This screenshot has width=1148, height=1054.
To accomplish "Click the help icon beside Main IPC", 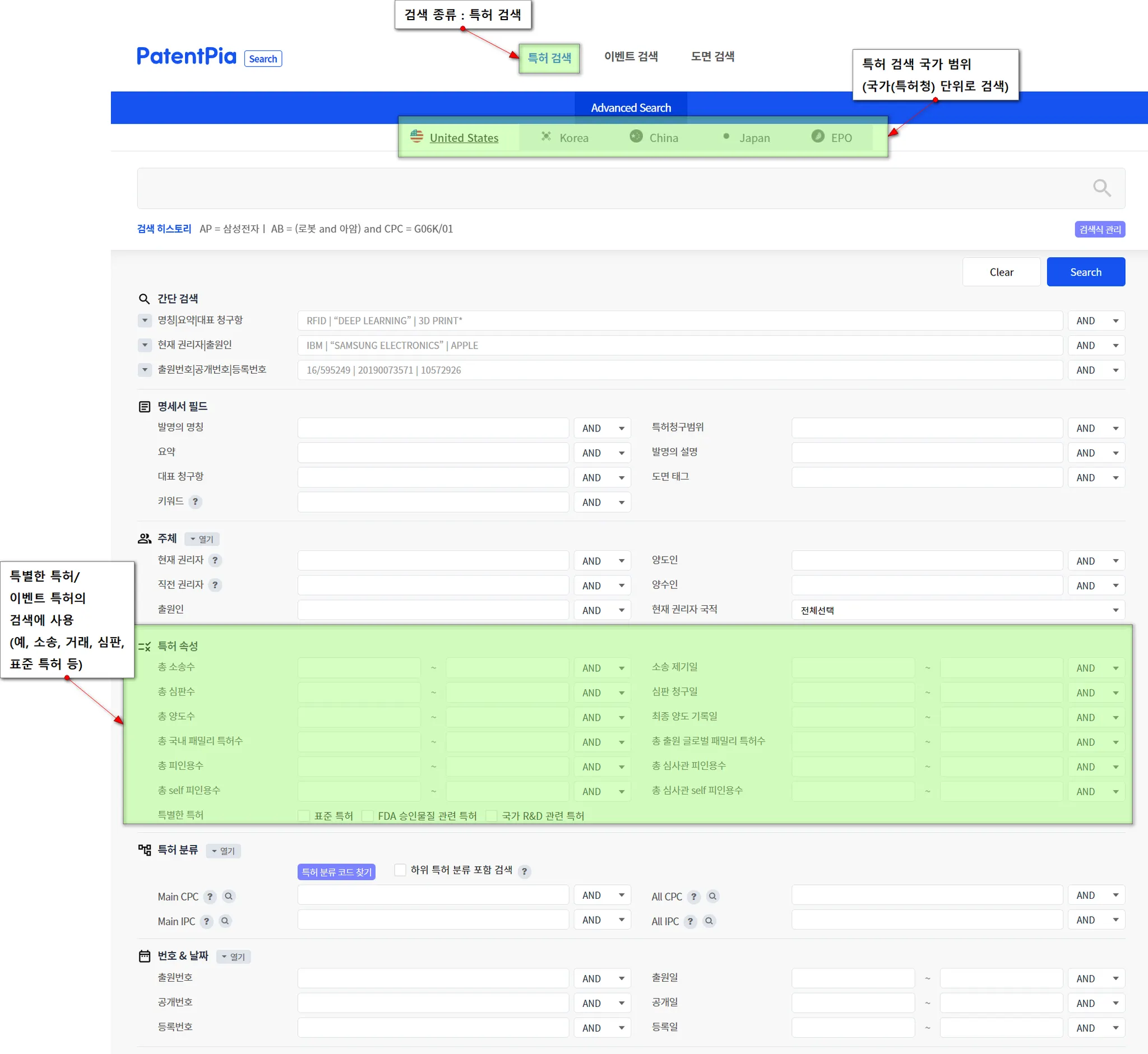I will 206,921.
